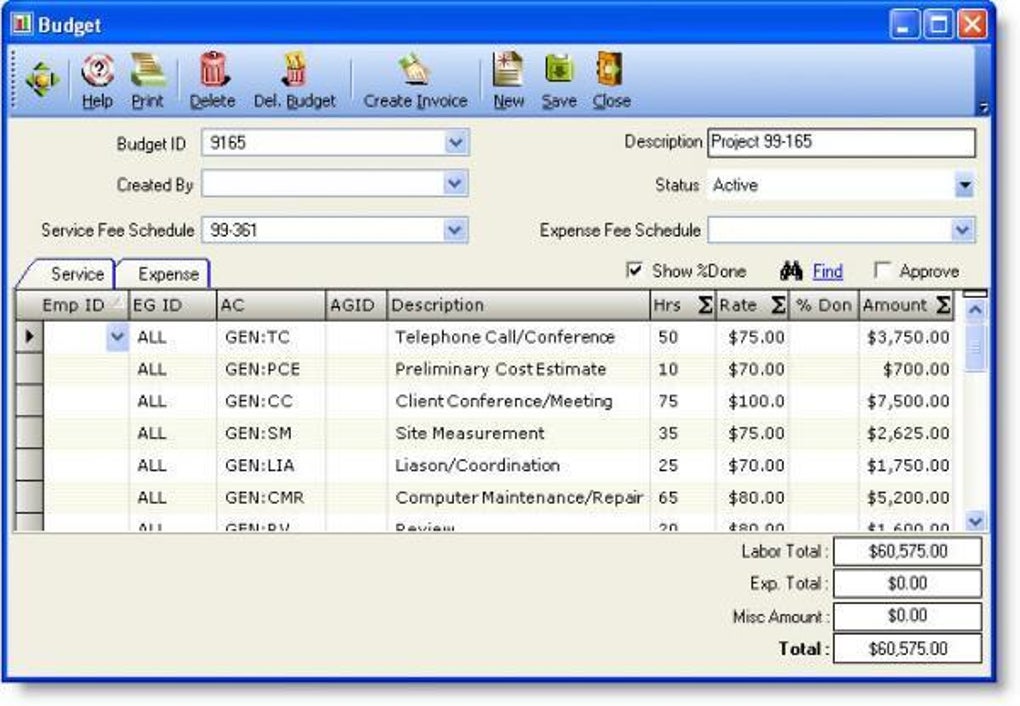The image size is (1020, 706).
Task: Click the New budget icon
Action: click(x=508, y=80)
